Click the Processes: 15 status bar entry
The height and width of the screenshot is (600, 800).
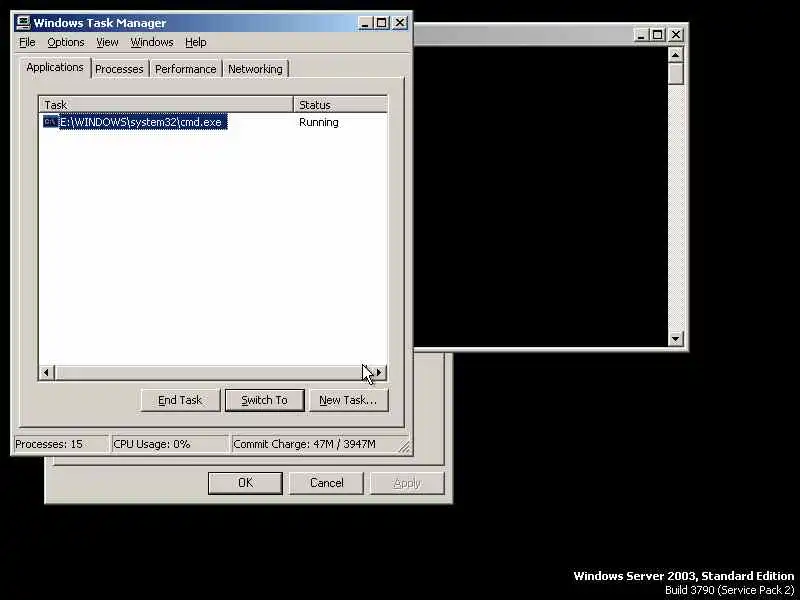coord(61,444)
